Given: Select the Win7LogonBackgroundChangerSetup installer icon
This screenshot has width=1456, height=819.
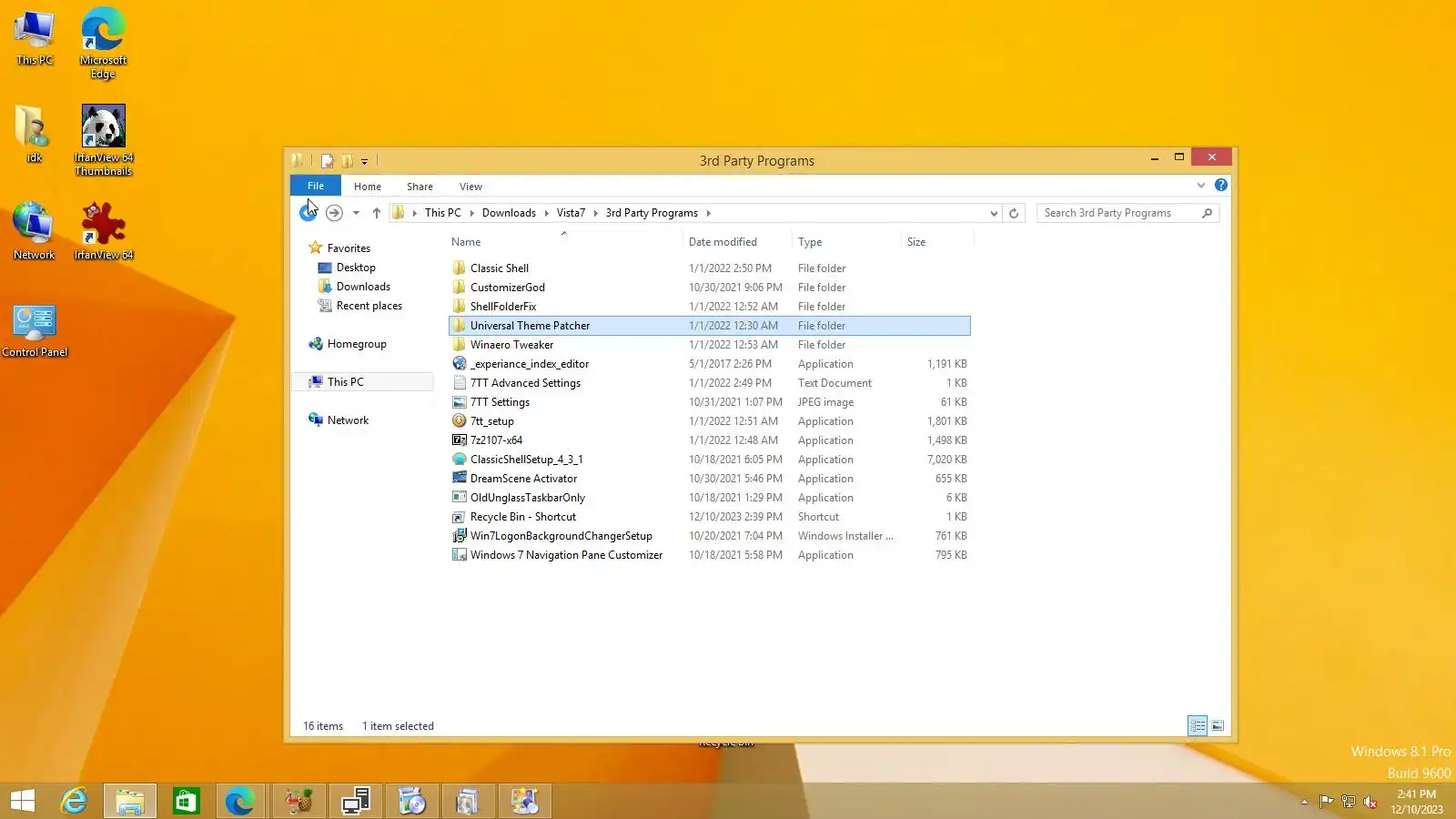Looking at the screenshot, I should point(460,536).
